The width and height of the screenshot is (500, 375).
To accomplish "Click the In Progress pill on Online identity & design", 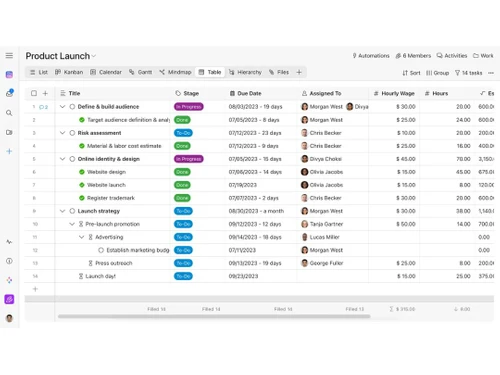I will (189, 159).
